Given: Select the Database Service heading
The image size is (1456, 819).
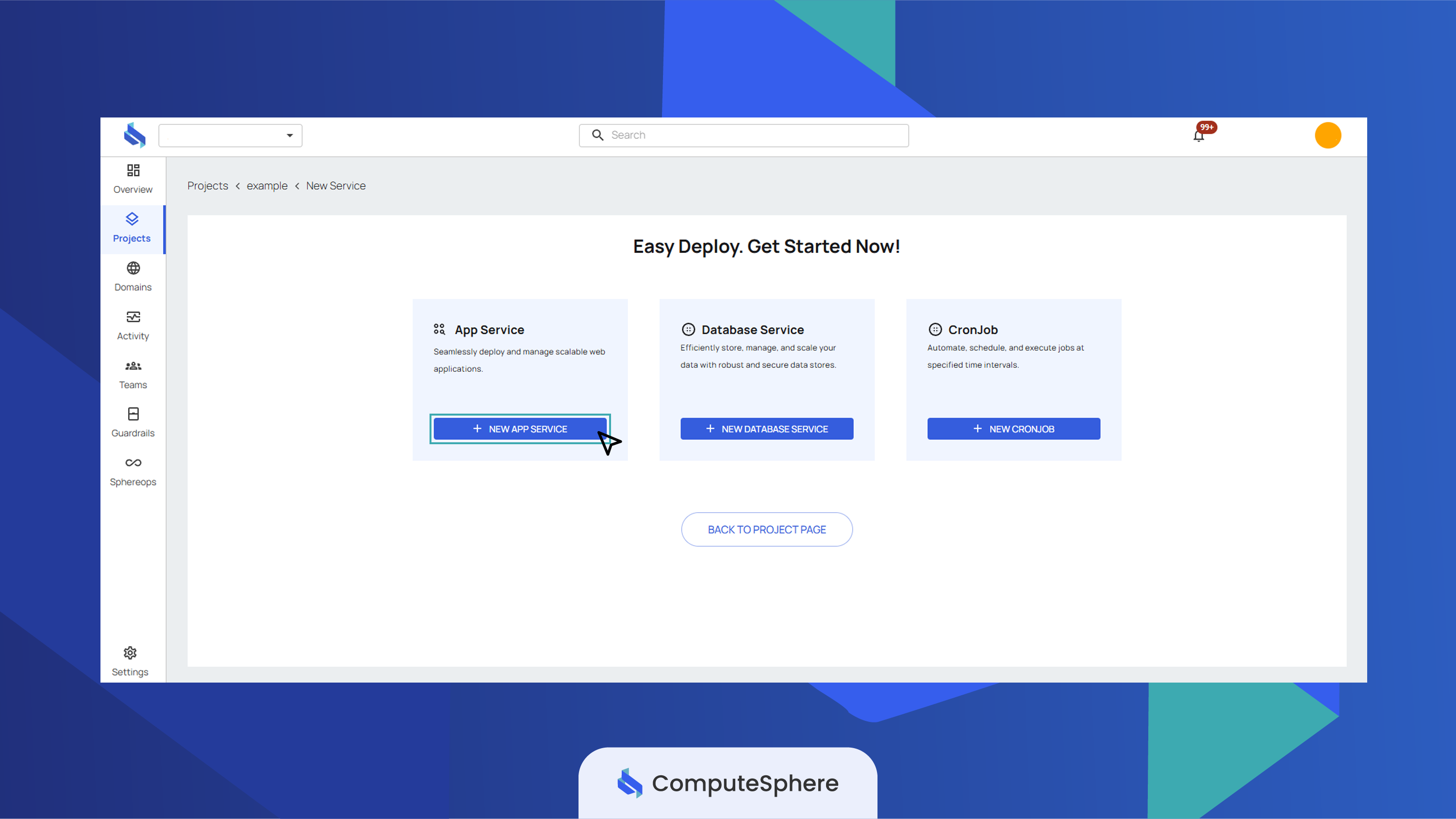Looking at the screenshot, I should pyautogui.click(x=752, y=330).
